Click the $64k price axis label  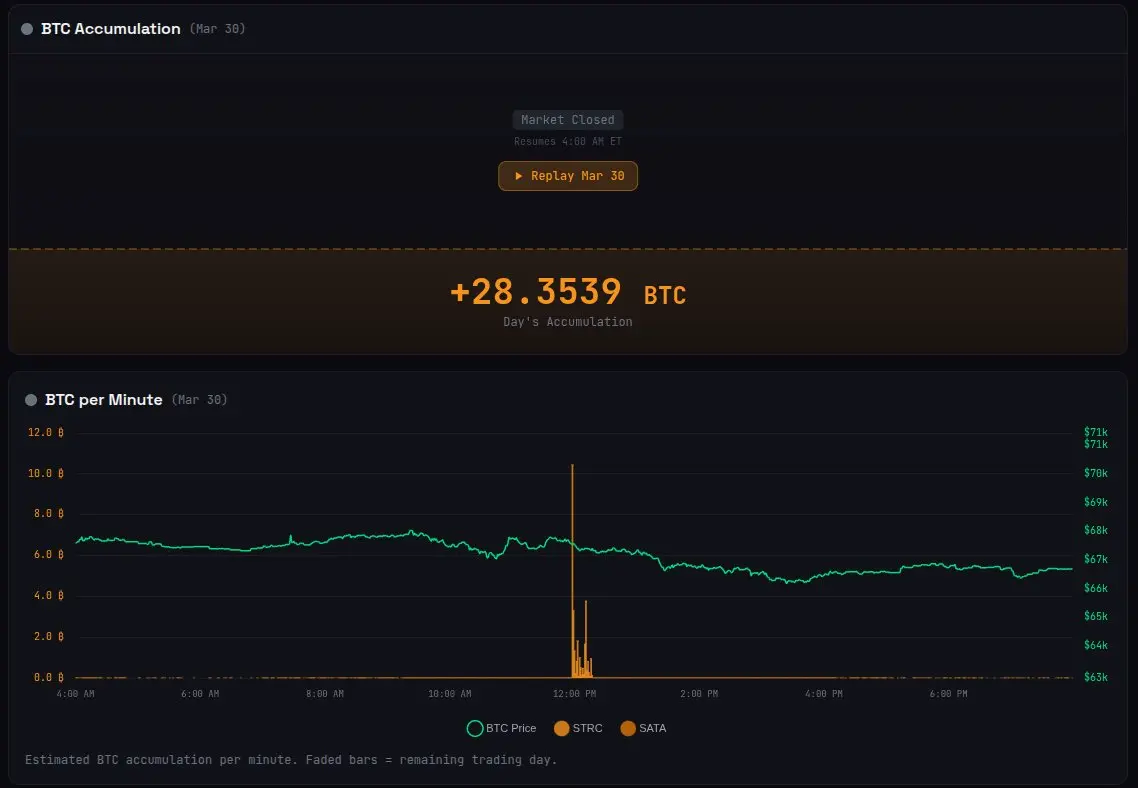pyautogui.click(x=1096, y=646)
